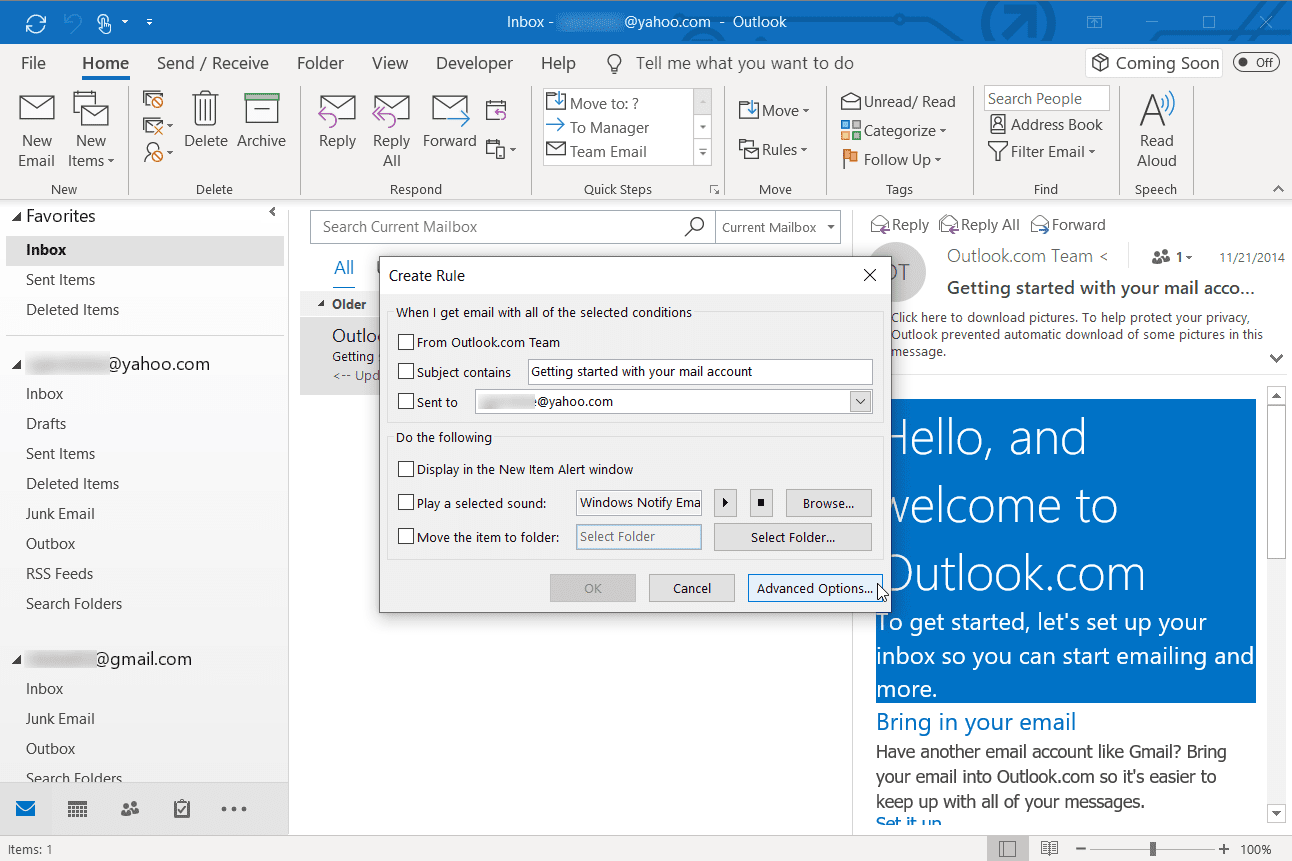Click the Reply All ribbon icon
1292x861 pixels.
(x=391, y=109)
